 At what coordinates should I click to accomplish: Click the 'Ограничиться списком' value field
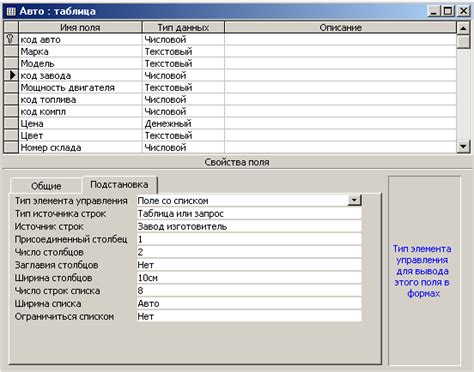[x=249, y=316]
